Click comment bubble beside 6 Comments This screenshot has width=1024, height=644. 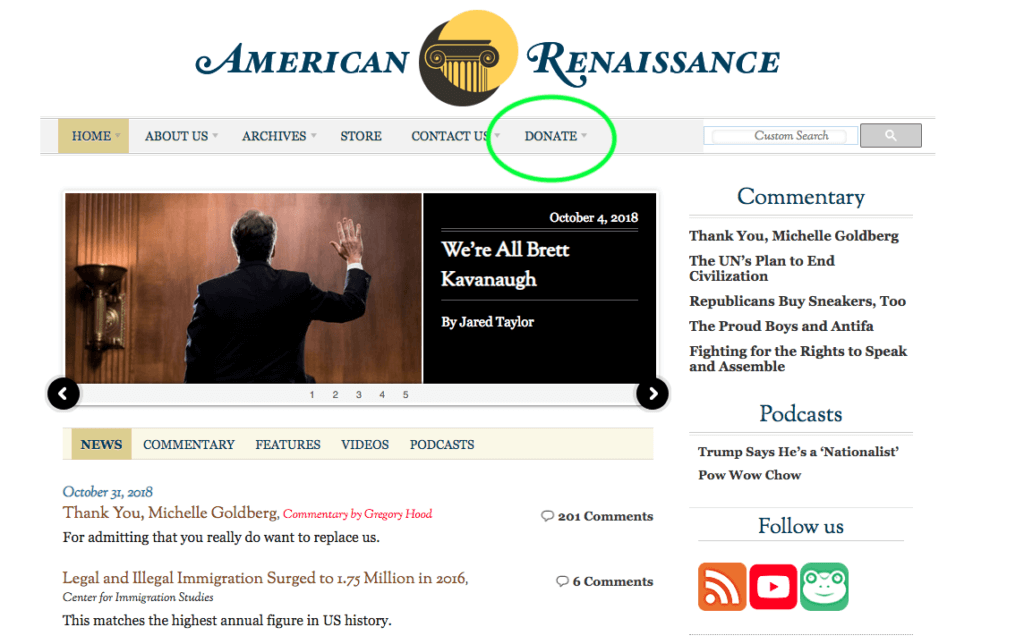(562, 581)
